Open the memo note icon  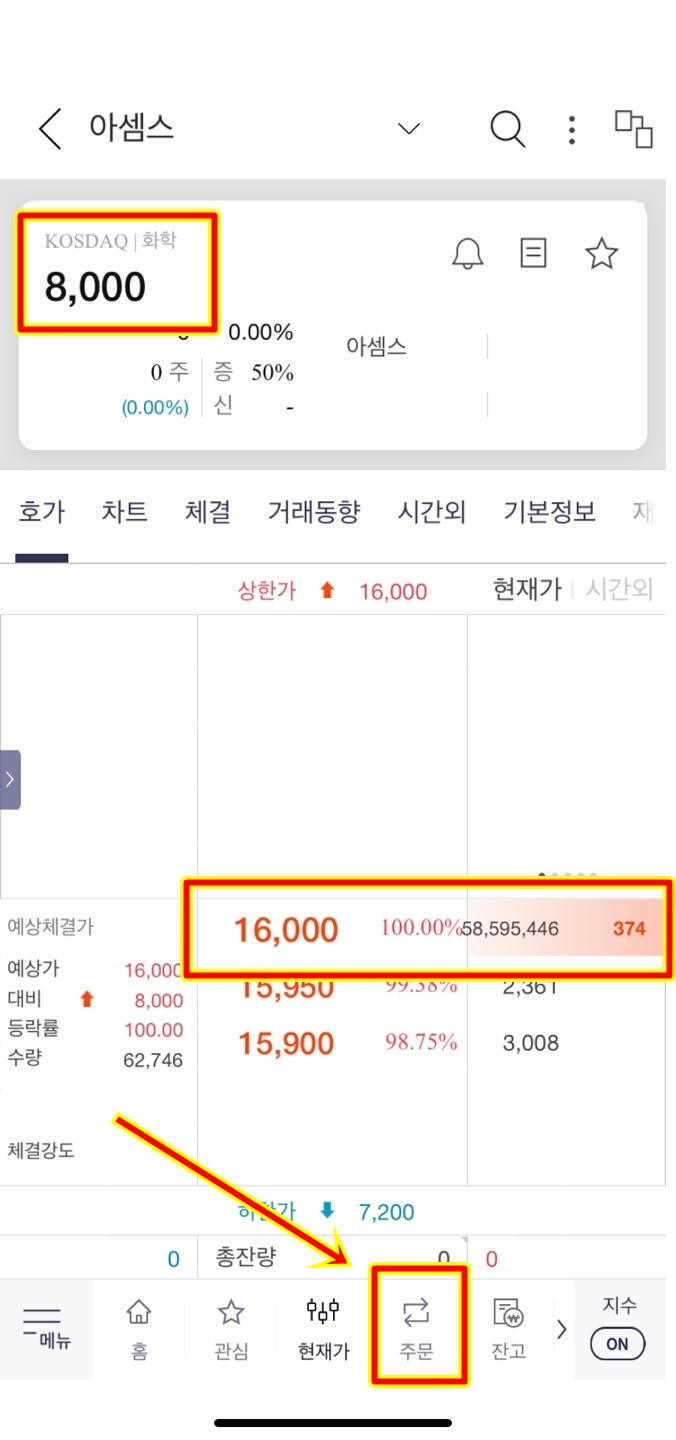tap(534, 254)
